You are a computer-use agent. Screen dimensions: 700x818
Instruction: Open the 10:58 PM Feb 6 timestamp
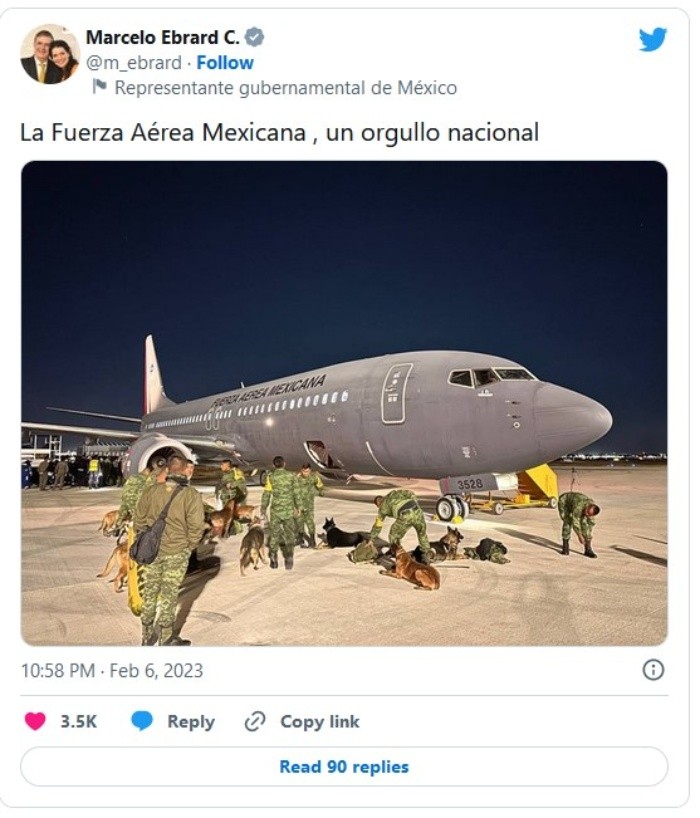click(112, 671)
